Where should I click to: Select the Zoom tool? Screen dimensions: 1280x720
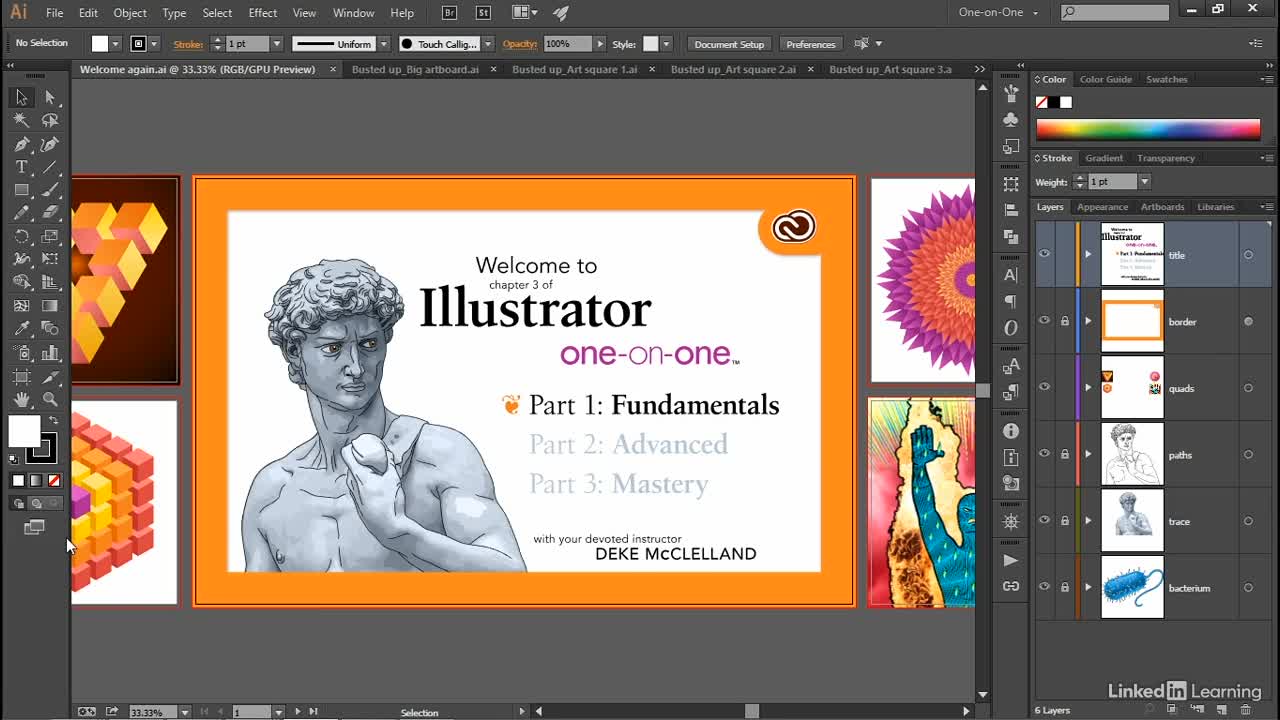coord(50,400)
